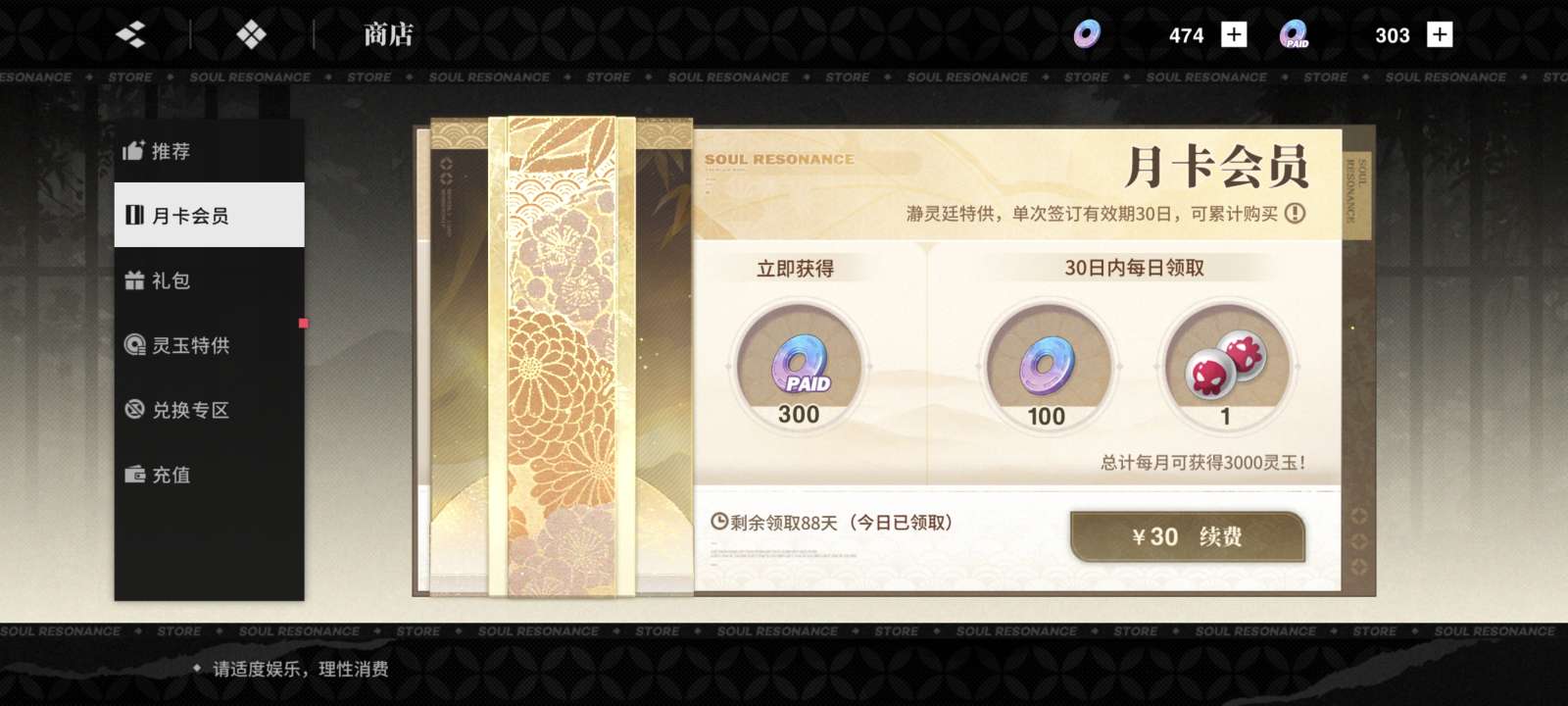The width and height of the screenshot is (1568, 706).
Task: Open the 灵玉特供 sidebar tab
Action: pyautogui.click(x=209, y=345)
